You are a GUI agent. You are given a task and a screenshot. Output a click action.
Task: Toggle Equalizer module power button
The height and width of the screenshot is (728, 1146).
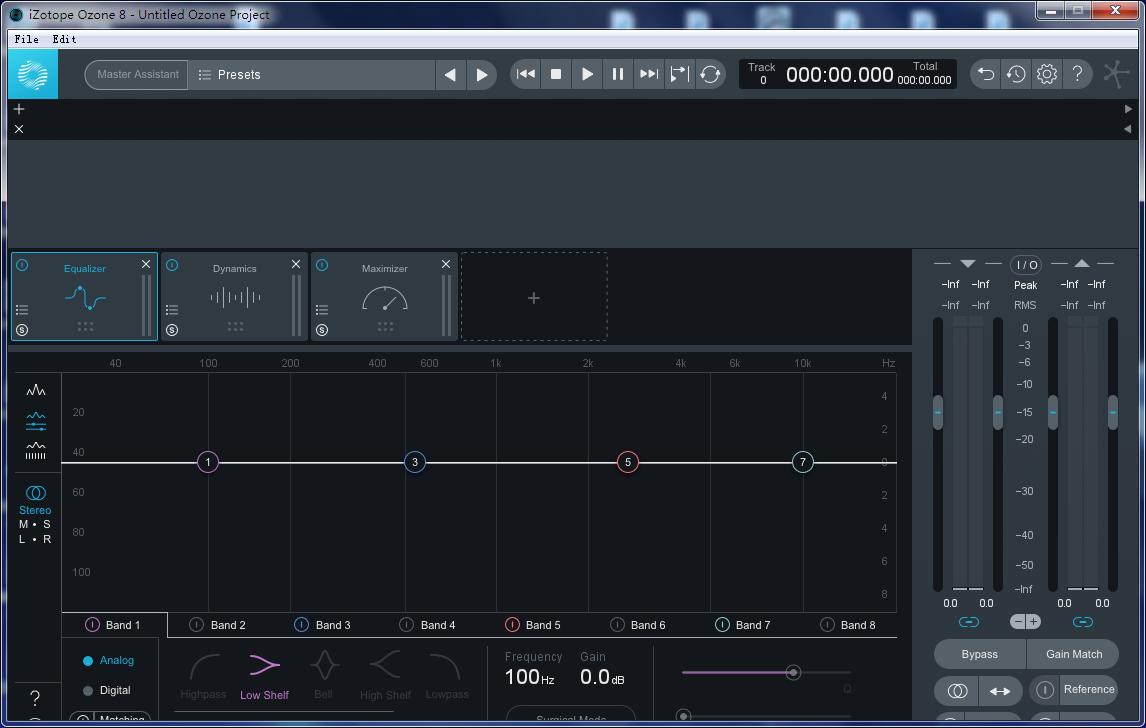pos(22,265)
